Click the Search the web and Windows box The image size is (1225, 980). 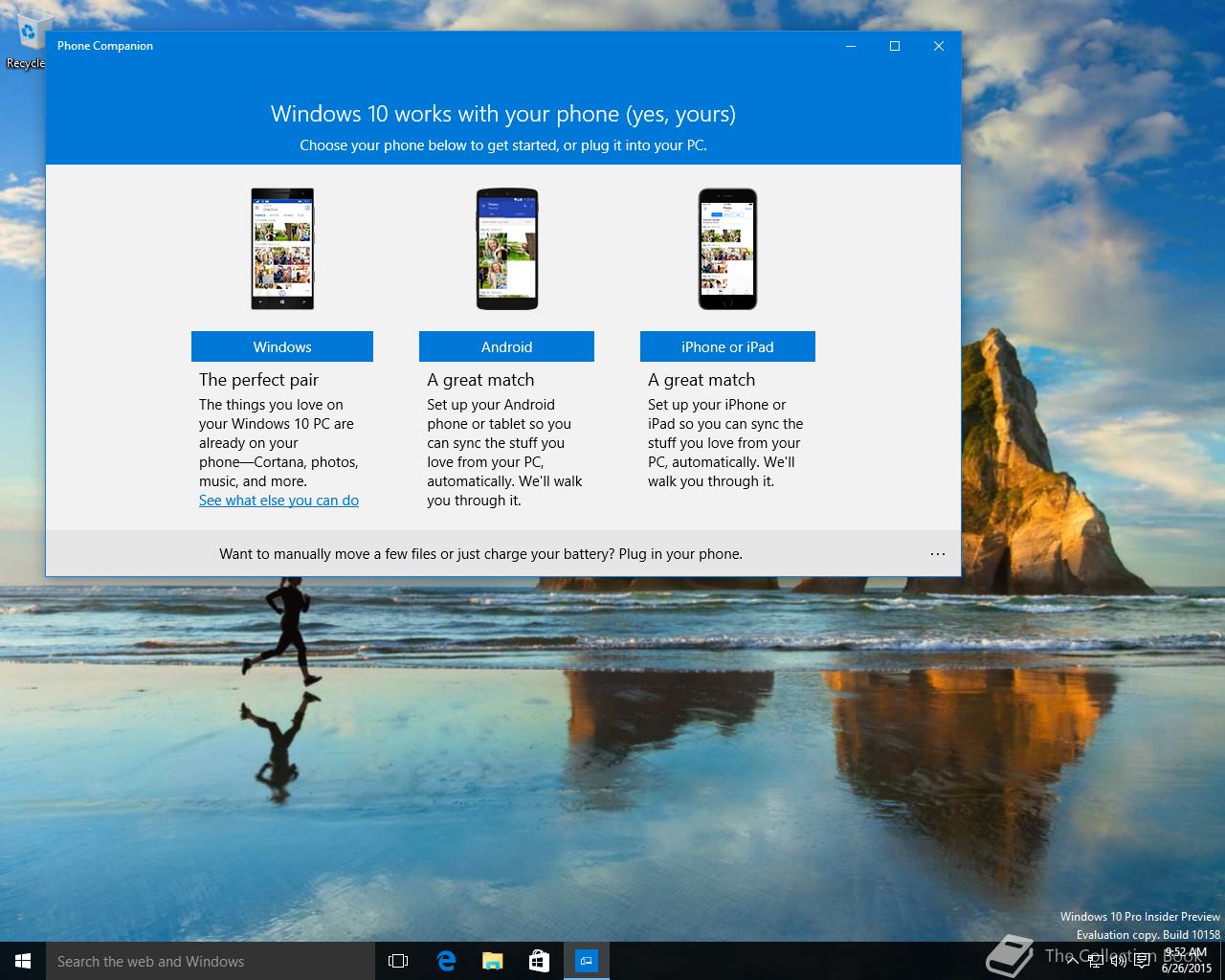210,961
